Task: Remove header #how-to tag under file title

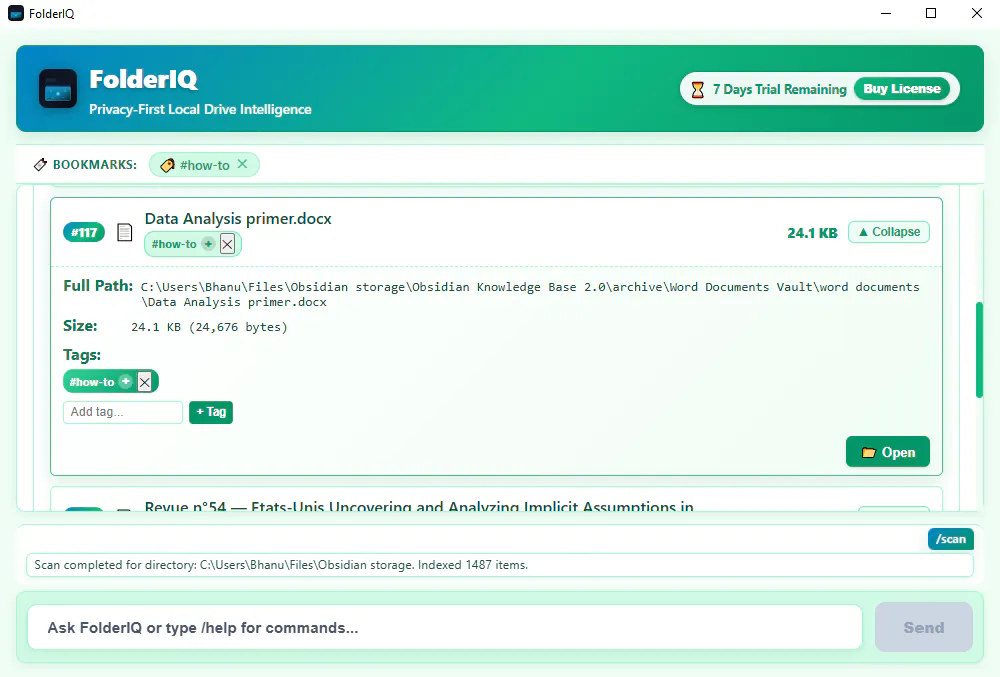Action: [228, 244]
